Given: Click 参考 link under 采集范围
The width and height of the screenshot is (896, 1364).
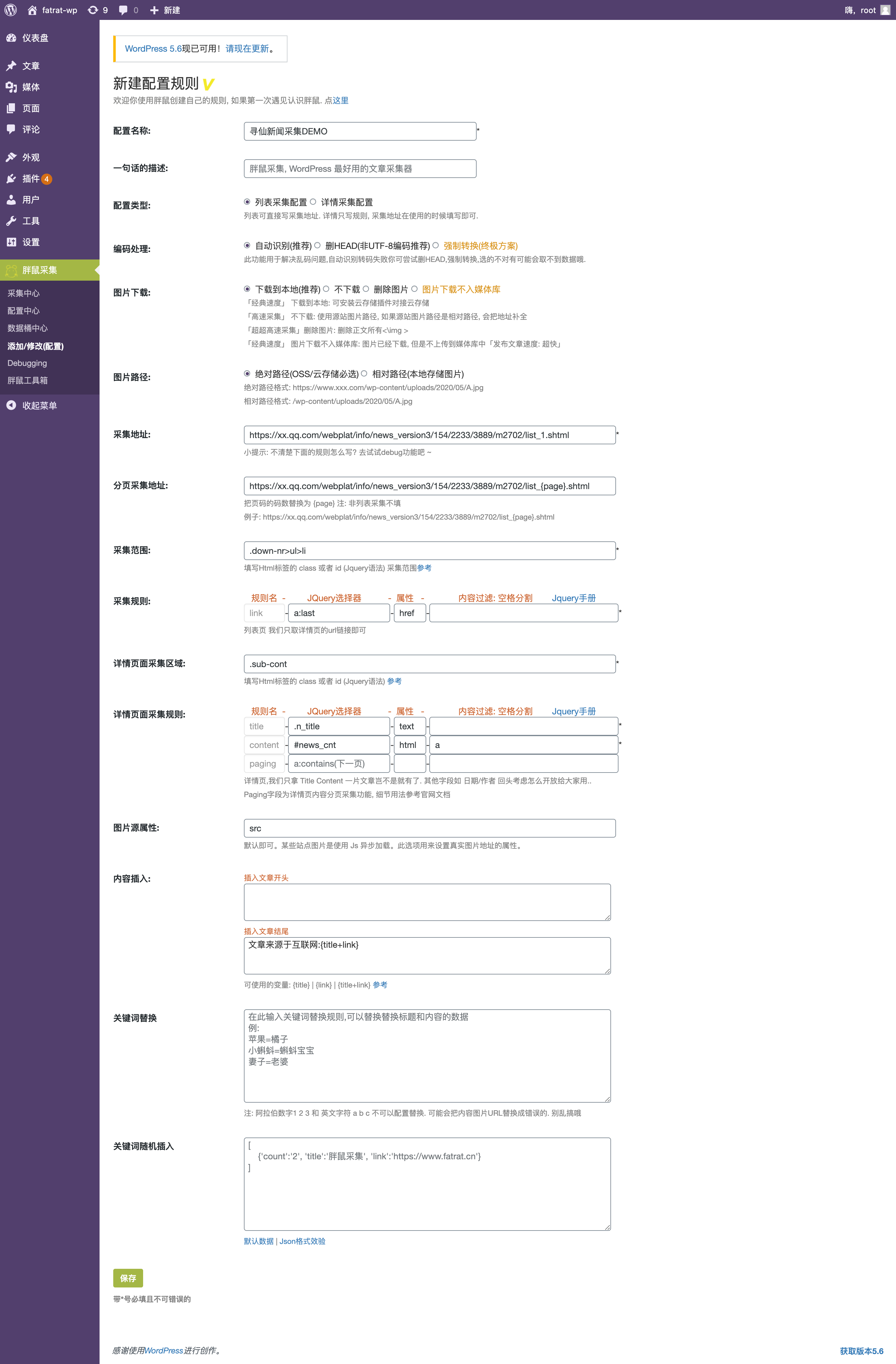Looking at the screenshot, I should [424, 568].
